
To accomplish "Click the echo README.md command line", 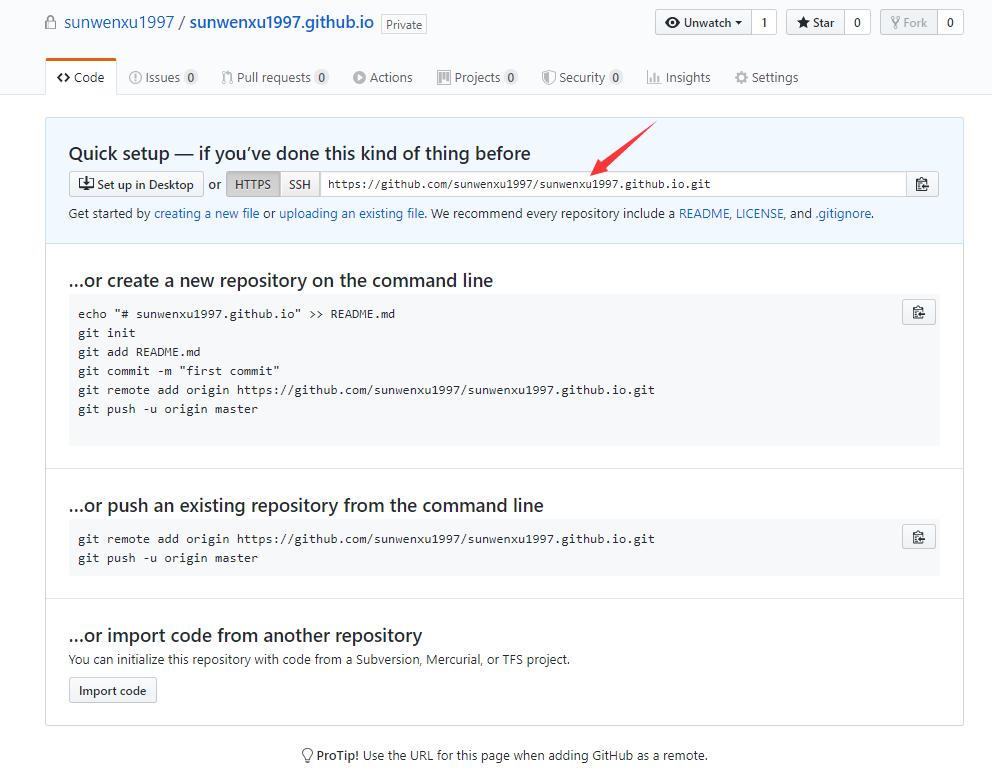I will pyautogui.click(x=237, y=314).
